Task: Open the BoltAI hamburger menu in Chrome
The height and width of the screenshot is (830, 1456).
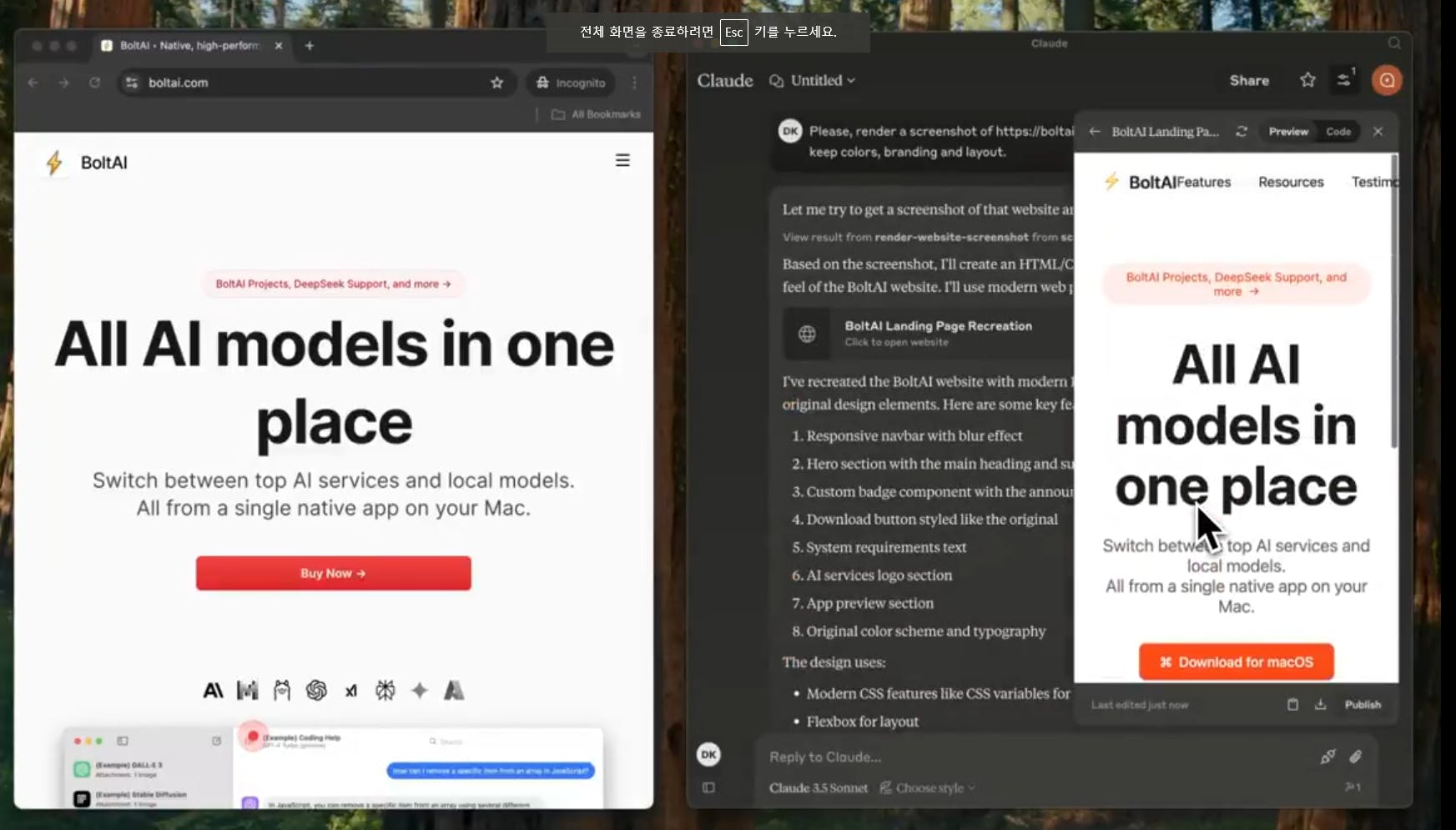Action: pyautogui.click(x=622, y=160)
